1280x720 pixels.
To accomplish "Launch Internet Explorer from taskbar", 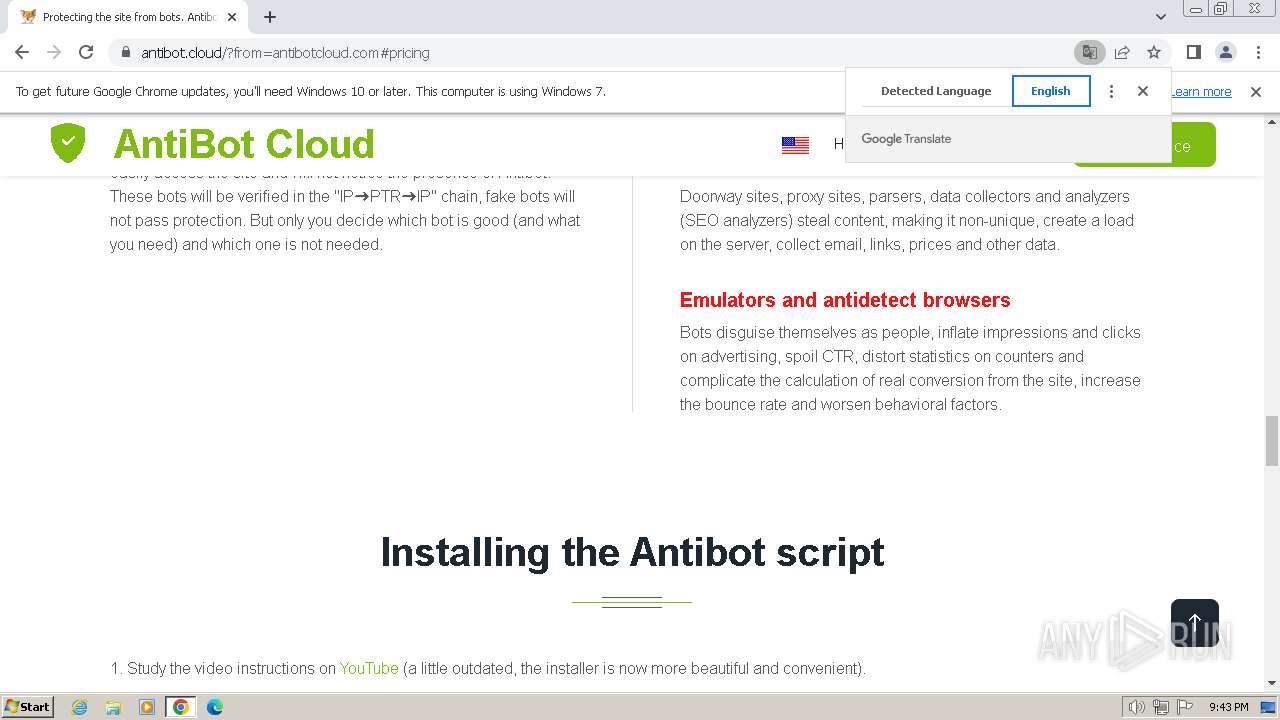I will pos(80,707).
